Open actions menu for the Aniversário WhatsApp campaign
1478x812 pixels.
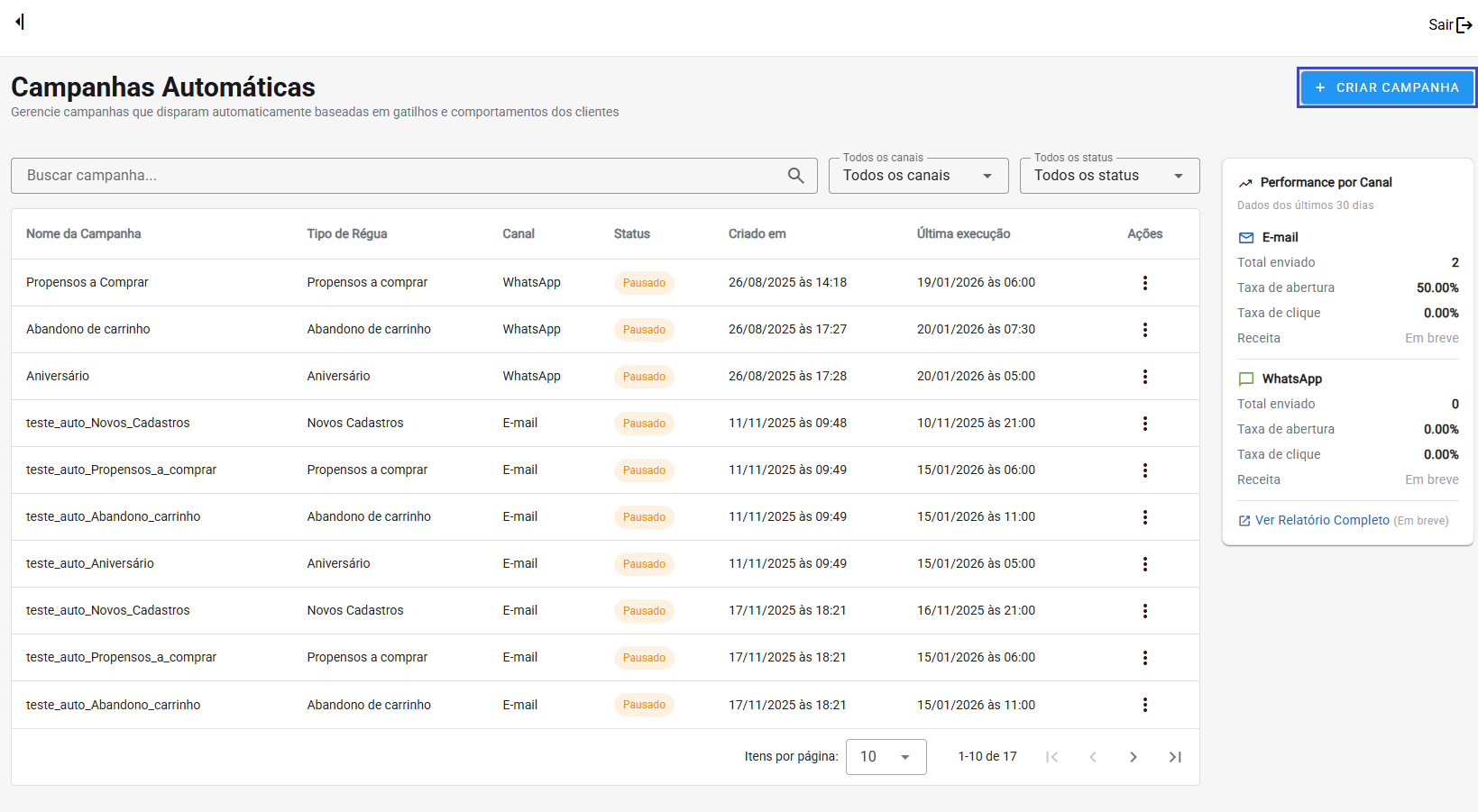(x=1144, y=377)
